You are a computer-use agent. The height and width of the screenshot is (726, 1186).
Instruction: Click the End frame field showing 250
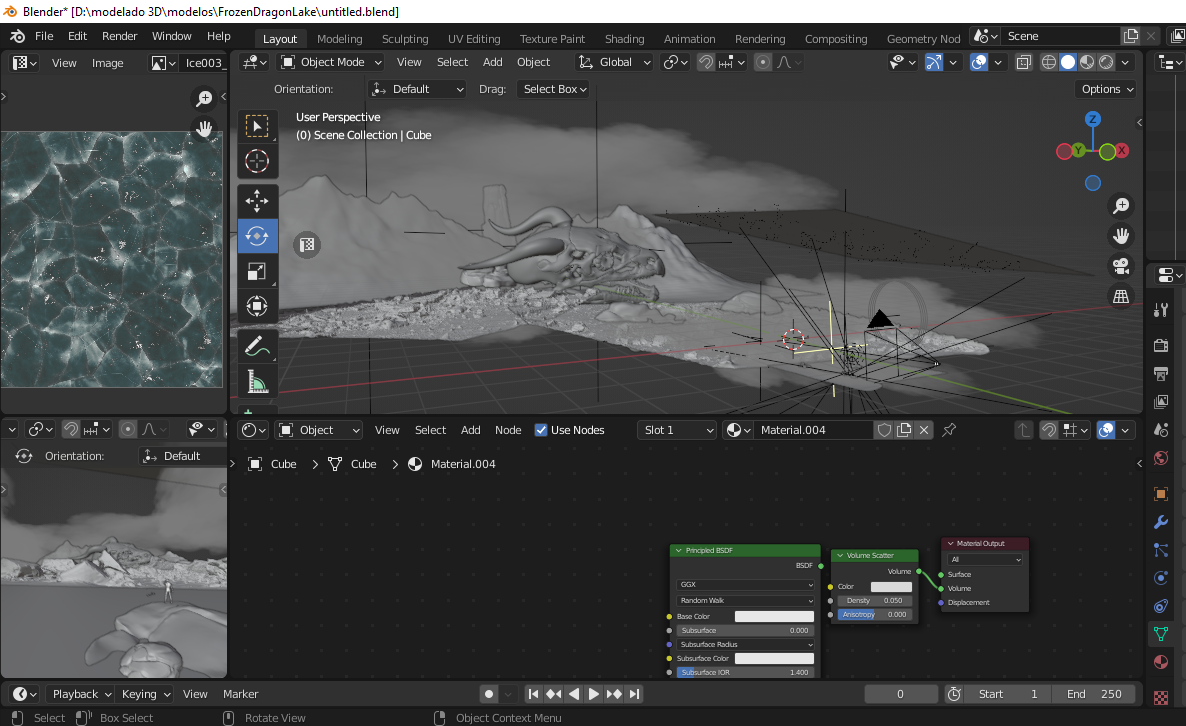point(1094,693)
